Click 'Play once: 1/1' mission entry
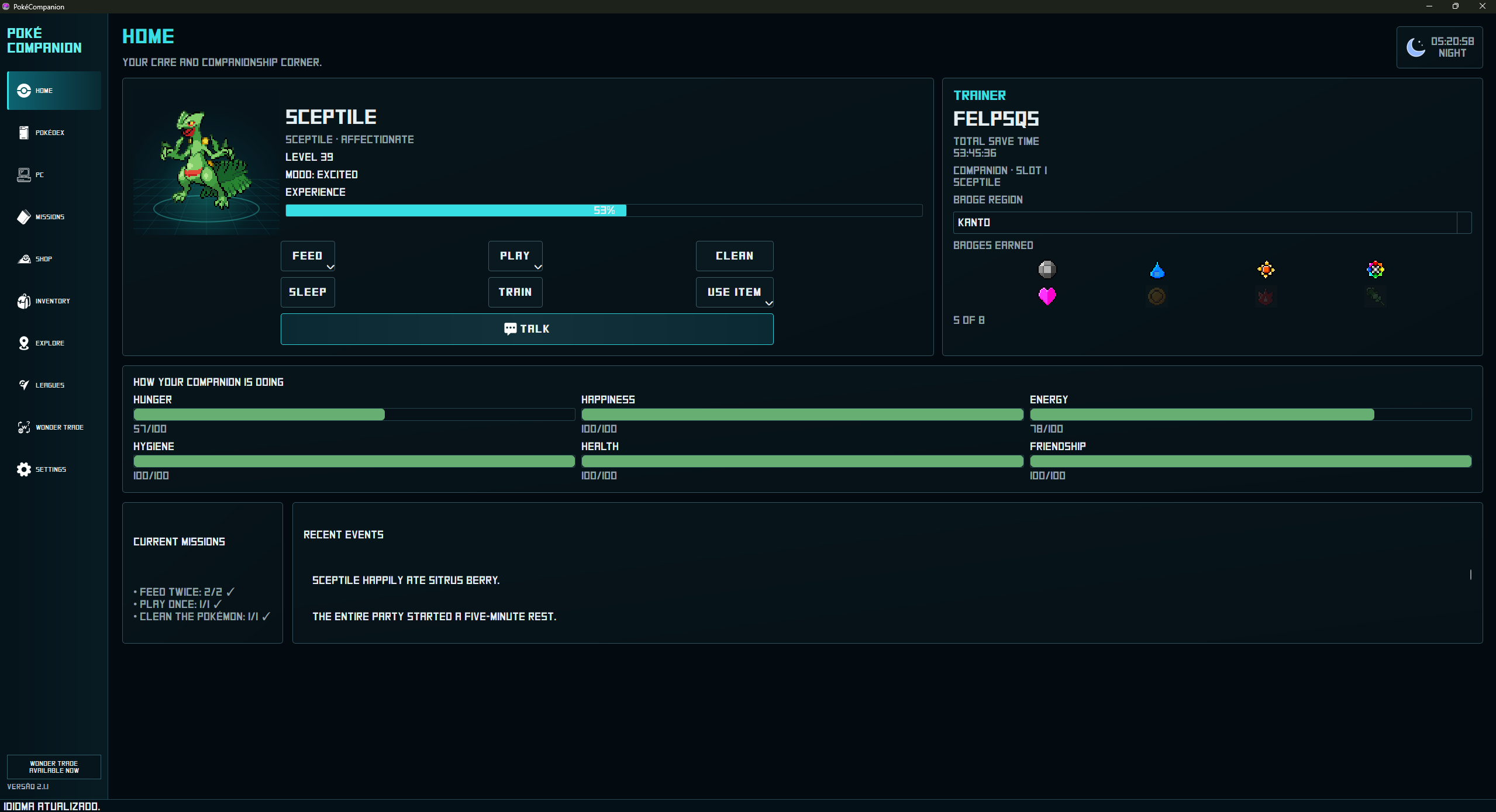The width and height of the screenshot is (1496, 812). 178,604
